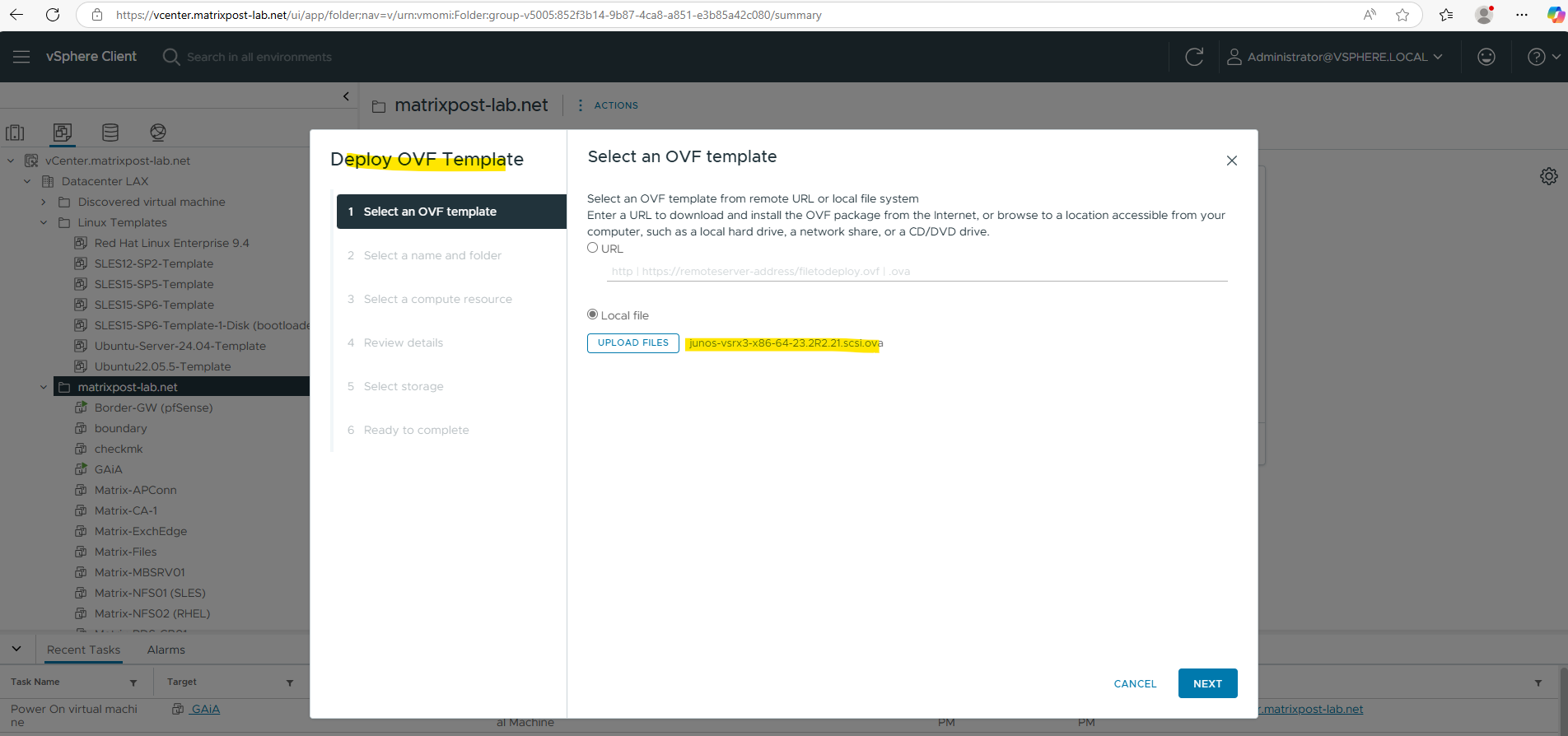Collapse the Recent Tasks bottom panel
The height and width of the screenshot is (736, 1568).
[x=16, y=649]
